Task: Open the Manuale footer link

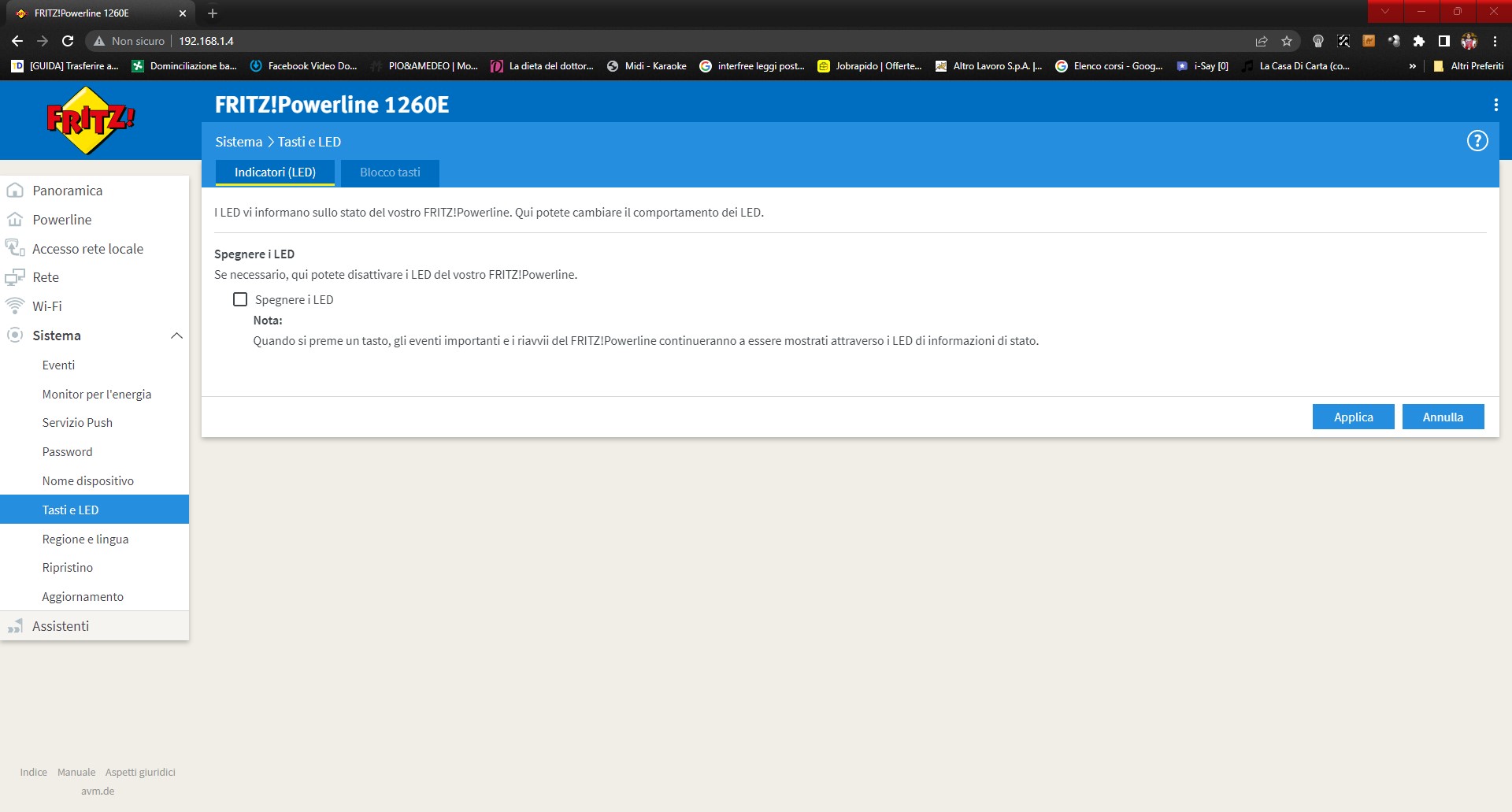Action: [x=76, y=772]
